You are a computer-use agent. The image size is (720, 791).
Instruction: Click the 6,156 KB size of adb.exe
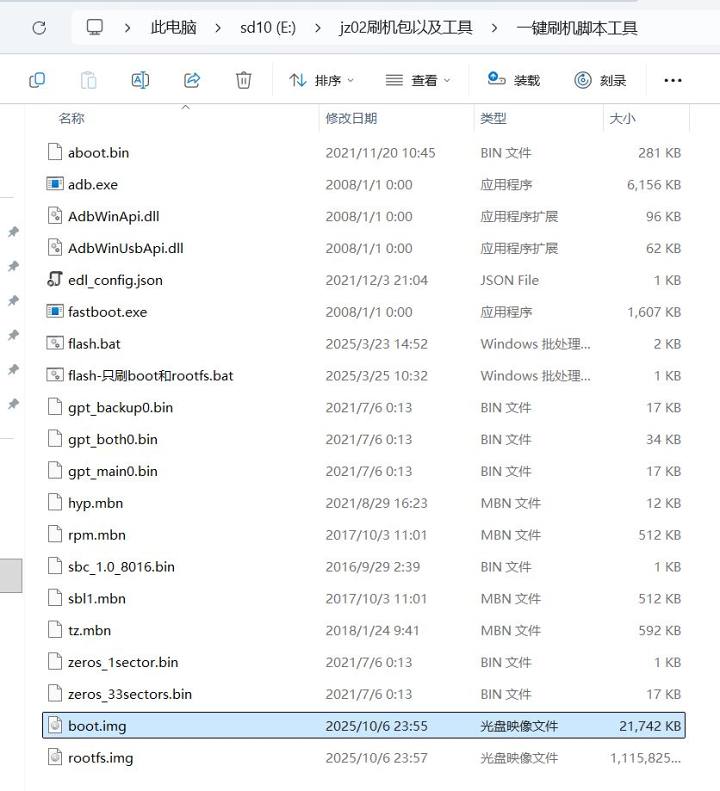[x=654, y=185]
